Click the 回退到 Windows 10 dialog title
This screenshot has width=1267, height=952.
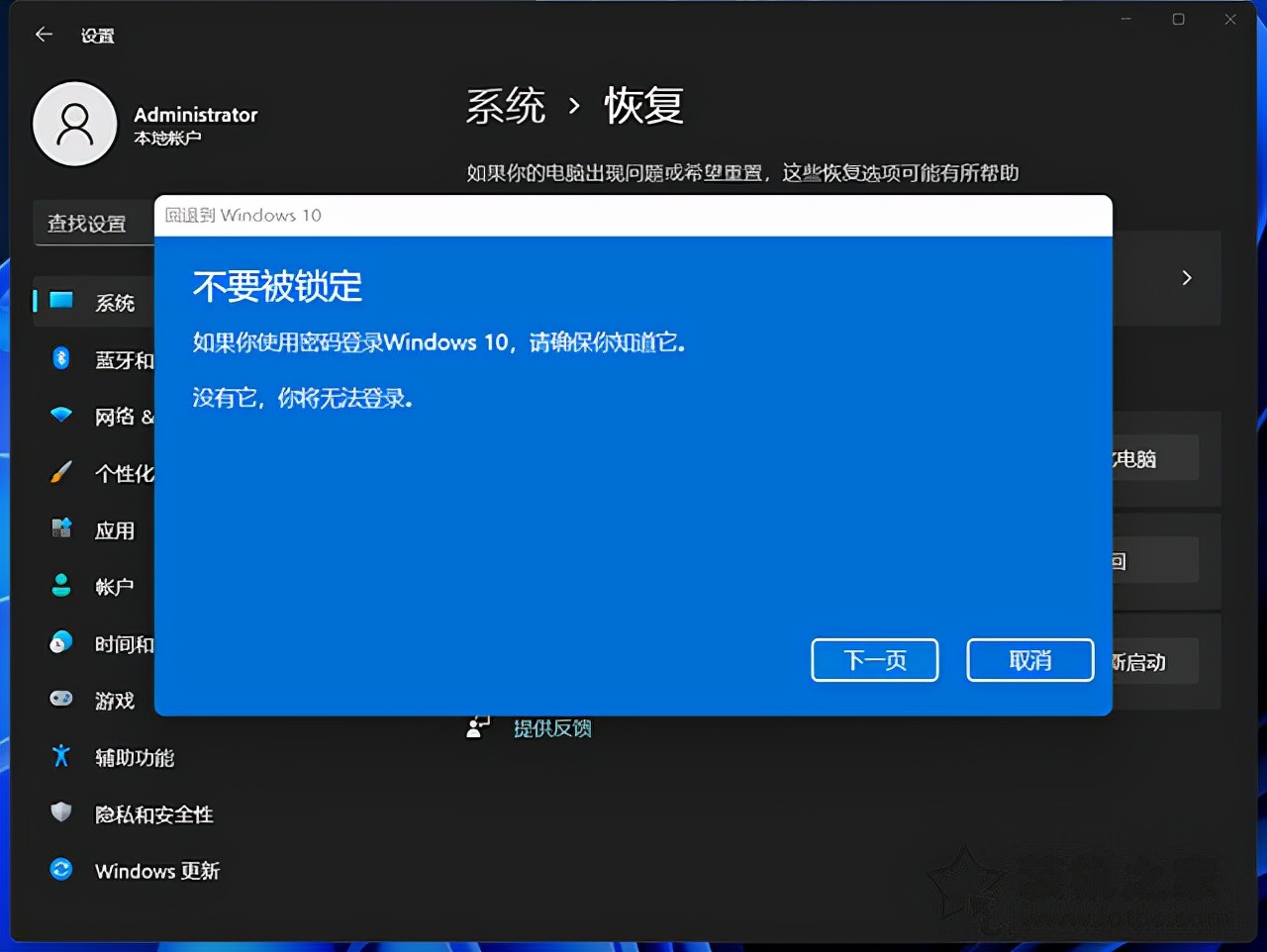click(244, 215)
